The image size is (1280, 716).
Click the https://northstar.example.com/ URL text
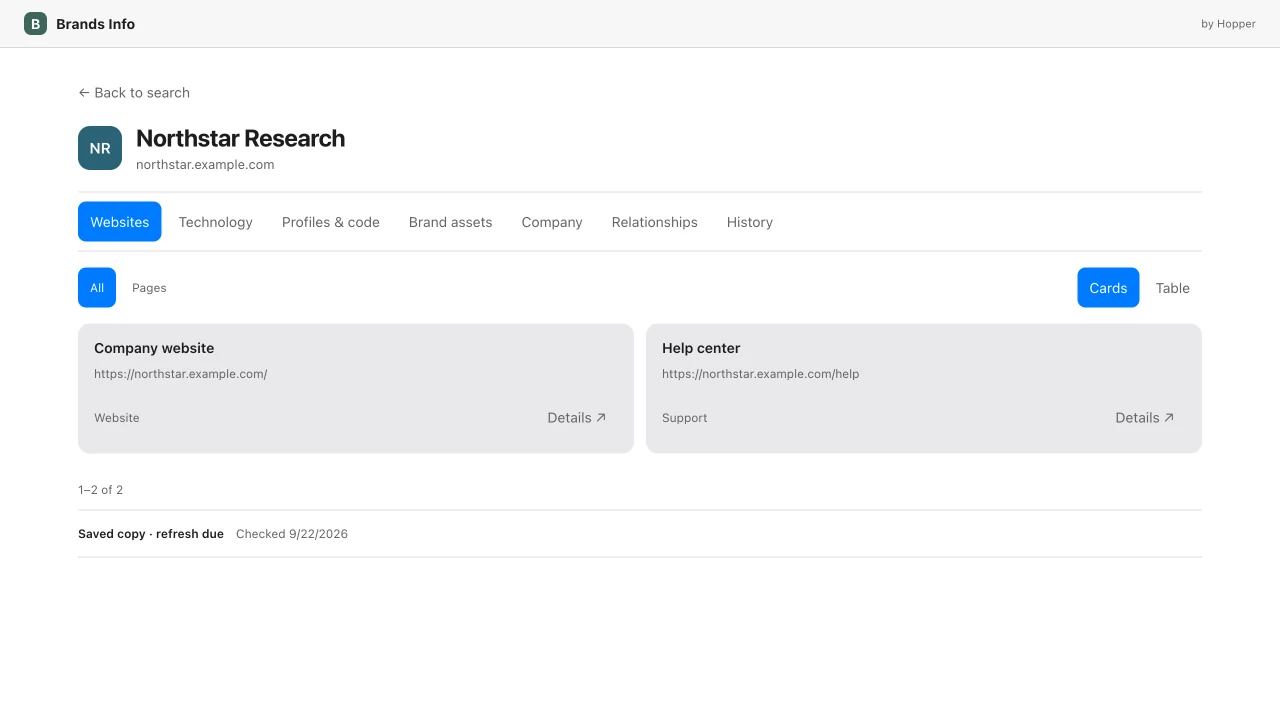tap(181, 374)
